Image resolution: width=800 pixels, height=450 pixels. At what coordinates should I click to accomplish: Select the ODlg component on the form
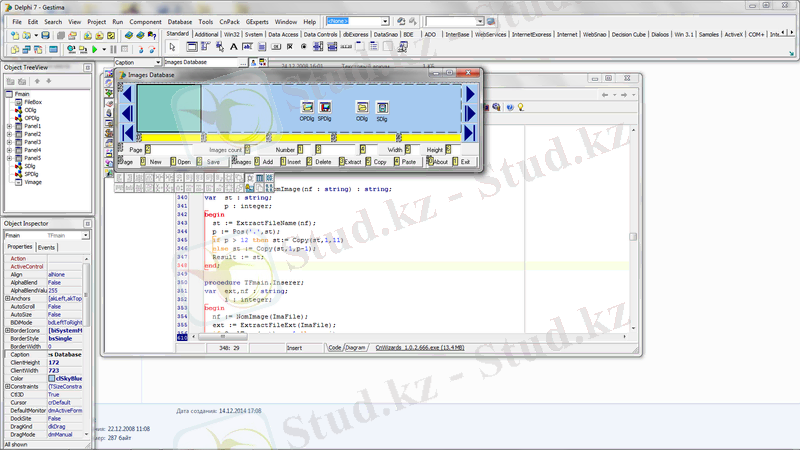pyautogui.click(x=362, y=106)
